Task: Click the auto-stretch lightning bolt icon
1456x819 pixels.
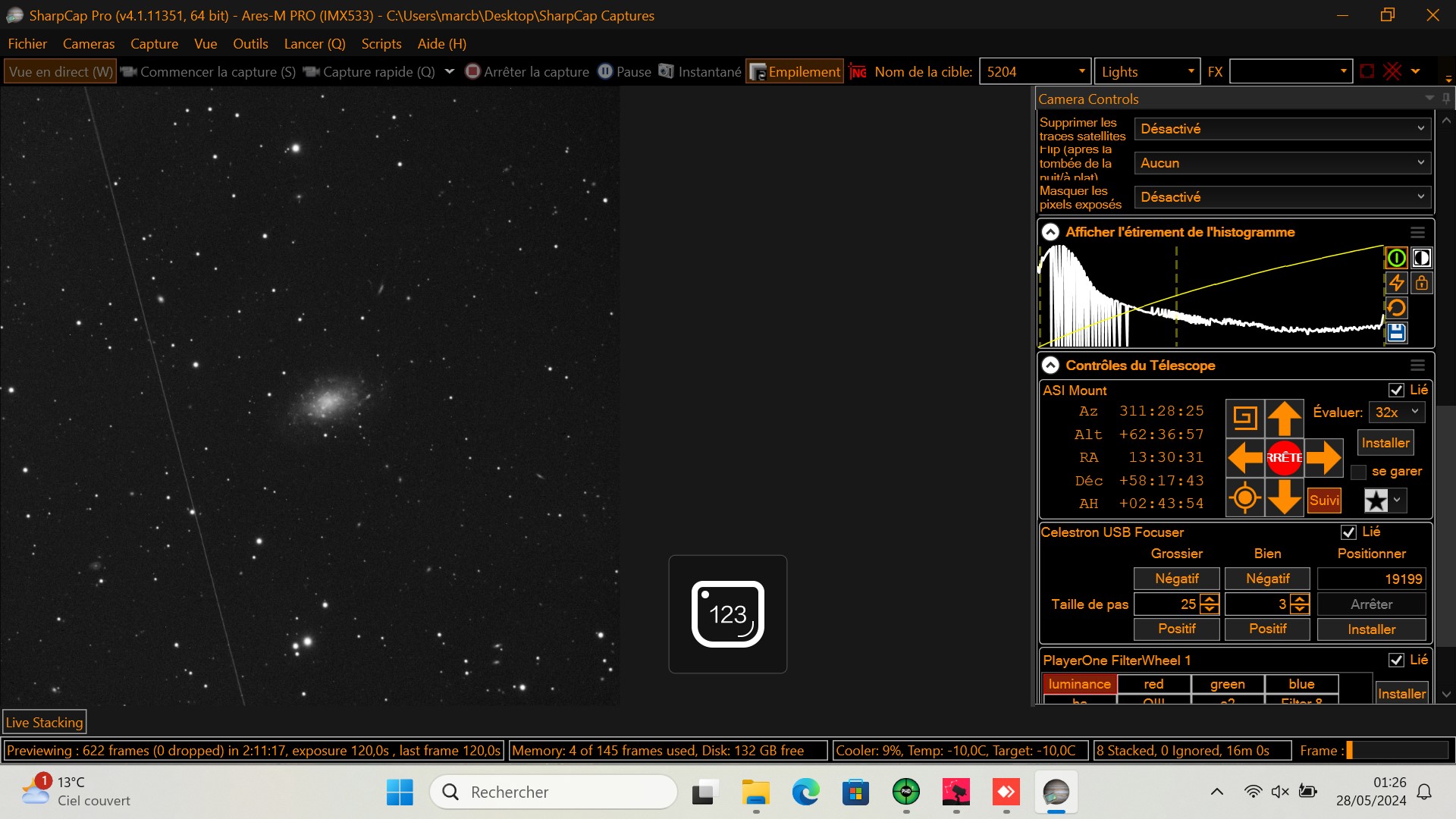Action: tap(1396, 283)
